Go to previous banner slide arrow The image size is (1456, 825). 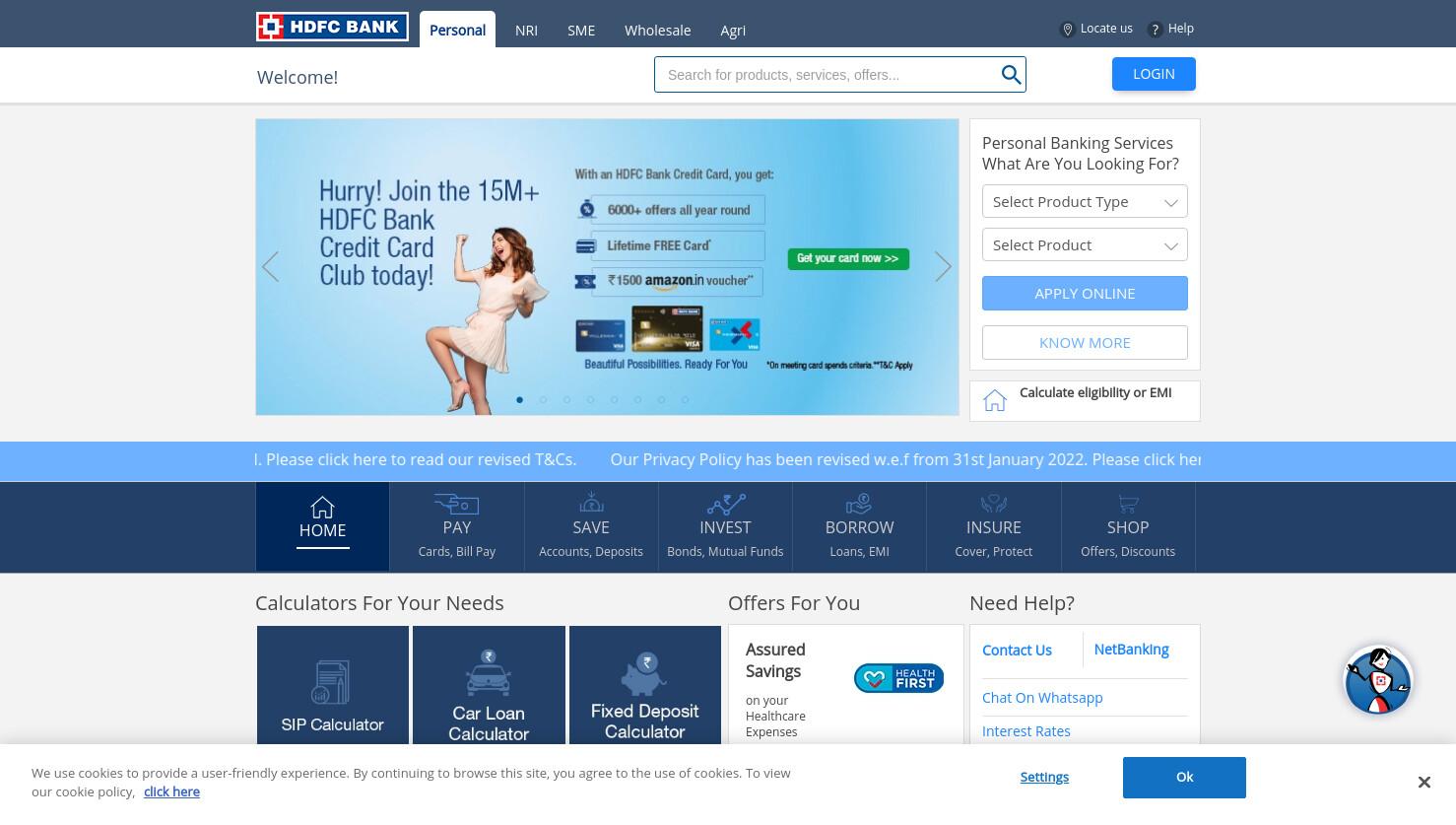[x=271, y=267]
